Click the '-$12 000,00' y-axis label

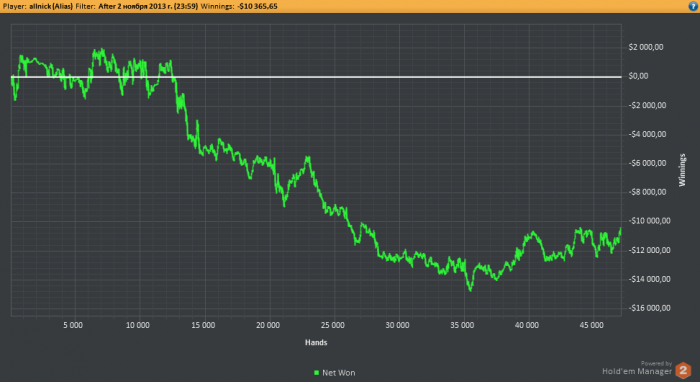(649, 250)
